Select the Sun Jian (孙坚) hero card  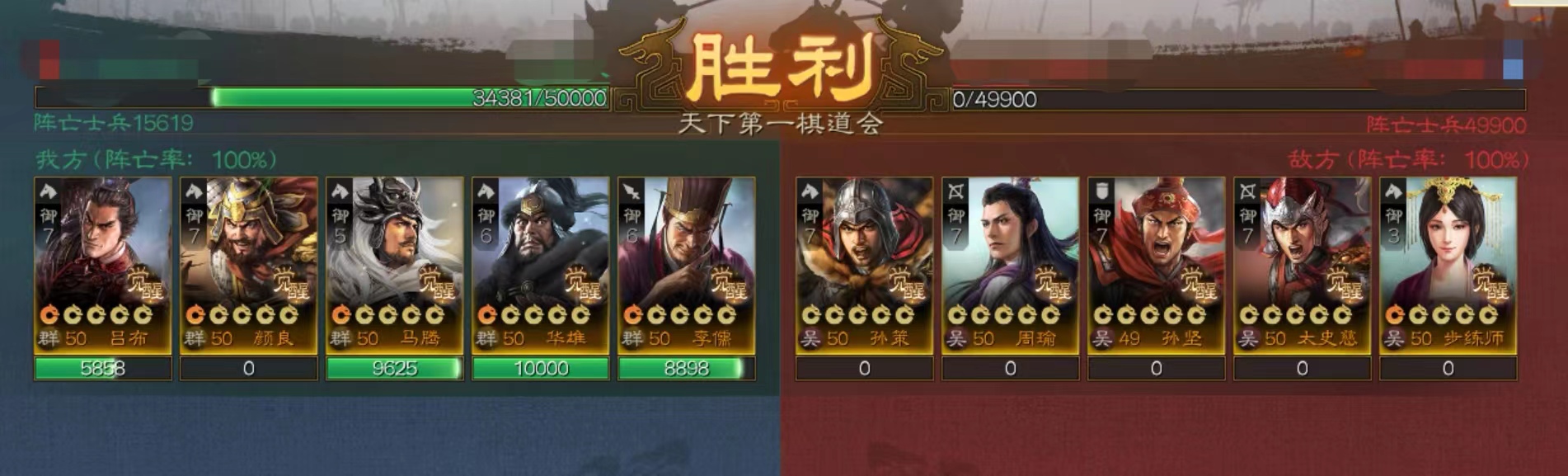click(x=1156, y=266)
